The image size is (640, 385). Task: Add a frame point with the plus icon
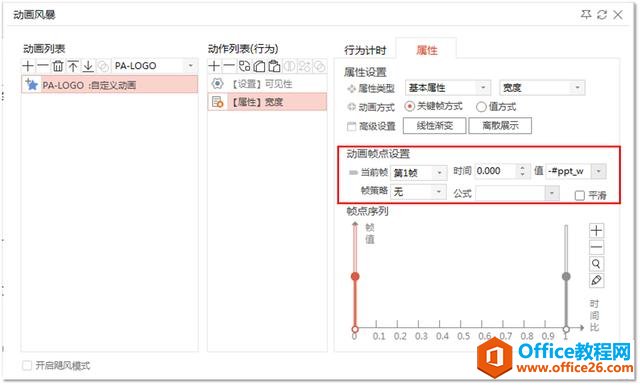(x=596, y=231)
